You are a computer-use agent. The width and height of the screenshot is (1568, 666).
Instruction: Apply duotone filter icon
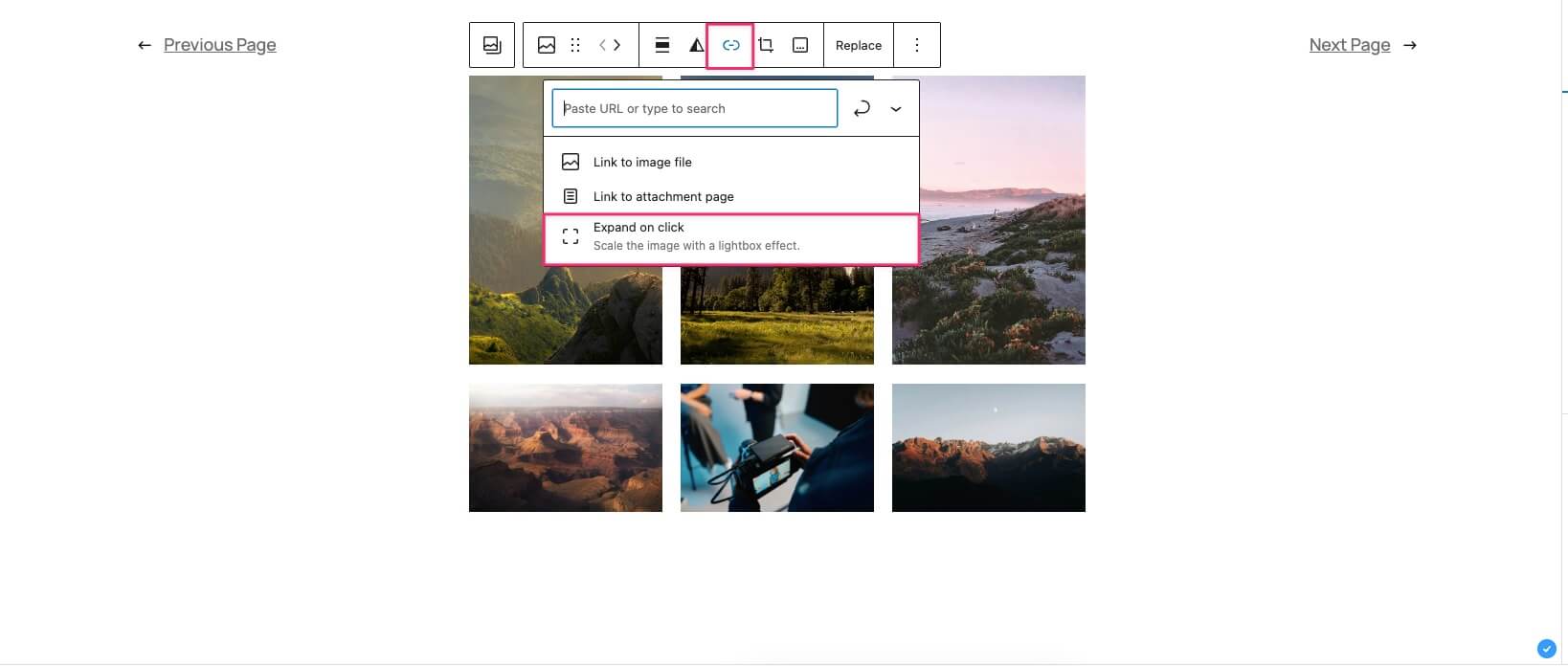point(697,45)
